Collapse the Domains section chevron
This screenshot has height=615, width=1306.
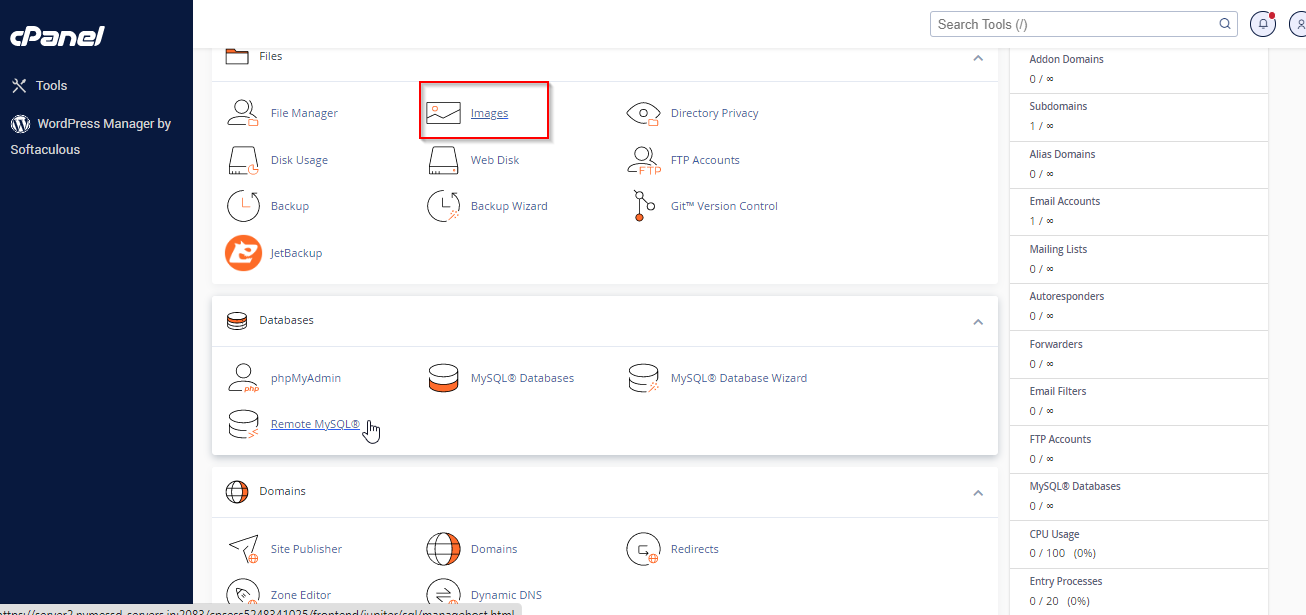pyautogui.click(x=978, y=492)
